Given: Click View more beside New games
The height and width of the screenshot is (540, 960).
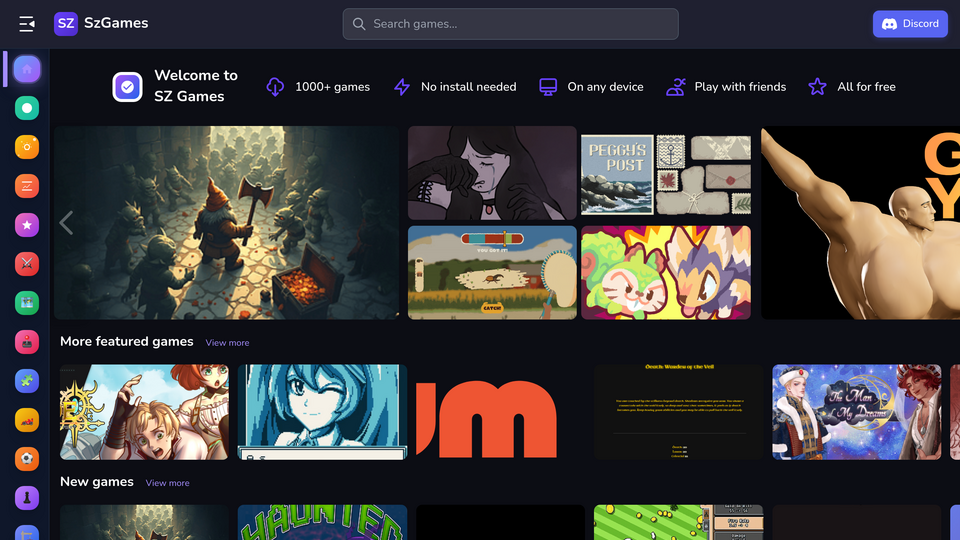Looking at the screenshot, I should [167, 483].
